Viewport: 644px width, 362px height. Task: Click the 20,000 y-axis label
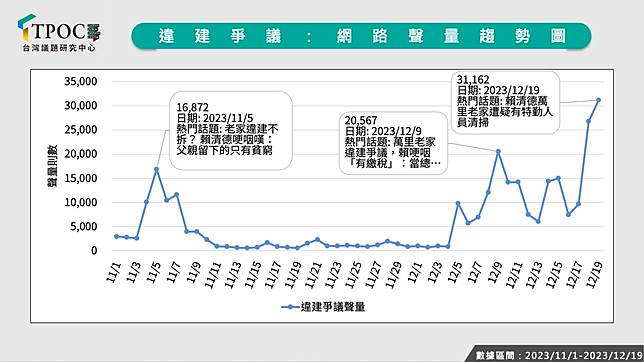point(81,154)
